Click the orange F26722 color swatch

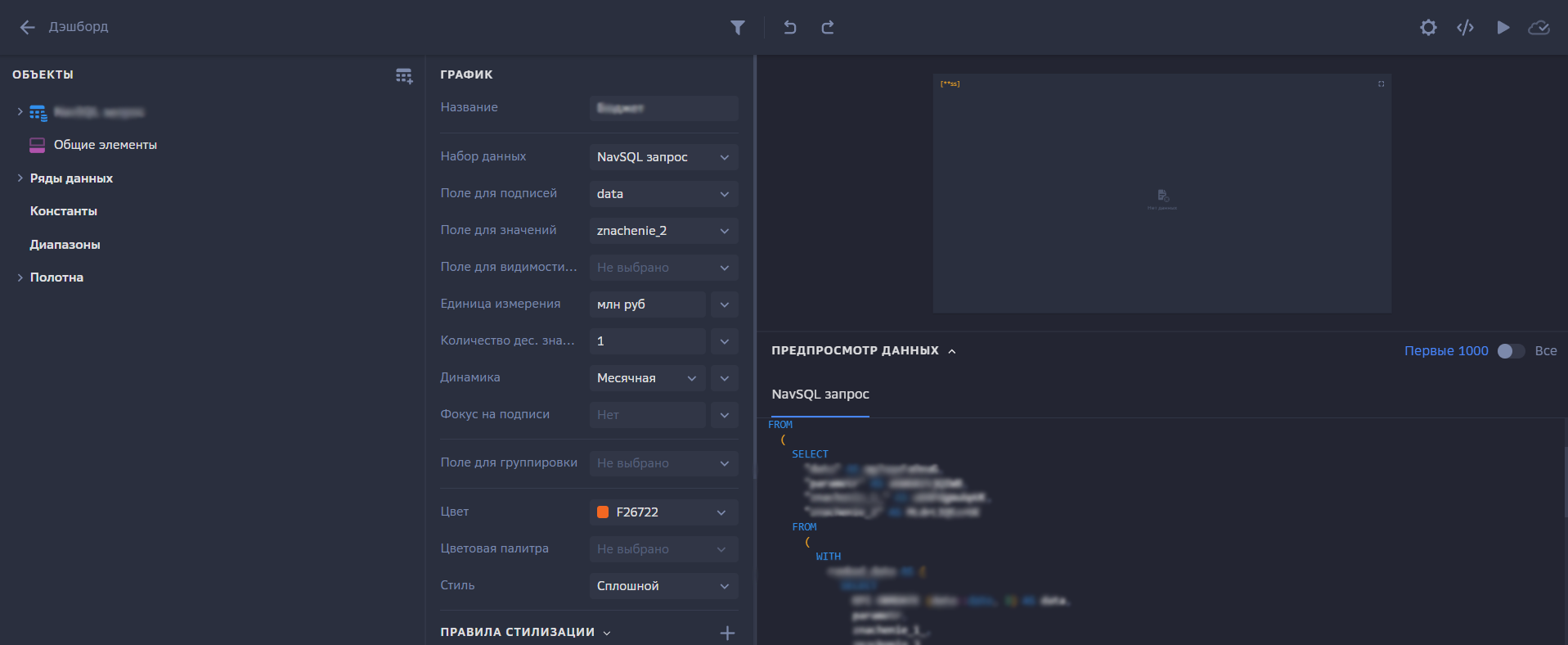click(603, 512)
